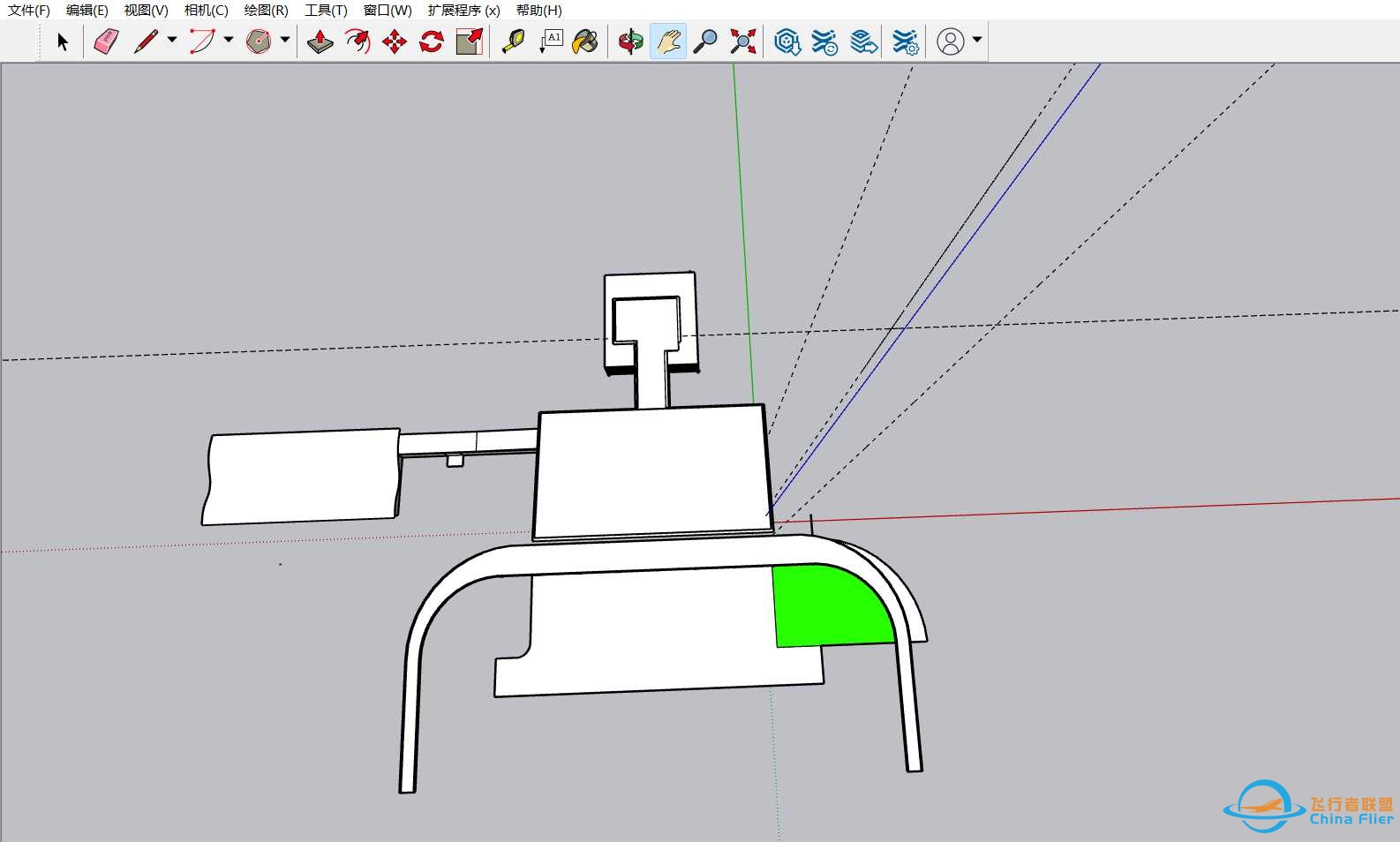Open the 工具(T) menu
The height and width of the screenshot is (842, 1400).
[326, 10]
